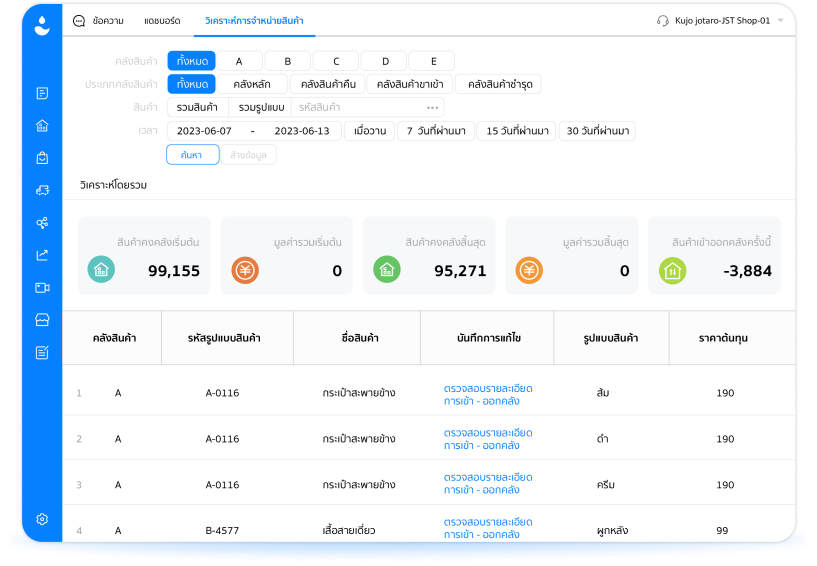Click teal warehouse icon on สินค้าคงคลังเริ่มต้น card
This screenshot has width=817, height=566.
pyautogui.click(x=101, y=269)
